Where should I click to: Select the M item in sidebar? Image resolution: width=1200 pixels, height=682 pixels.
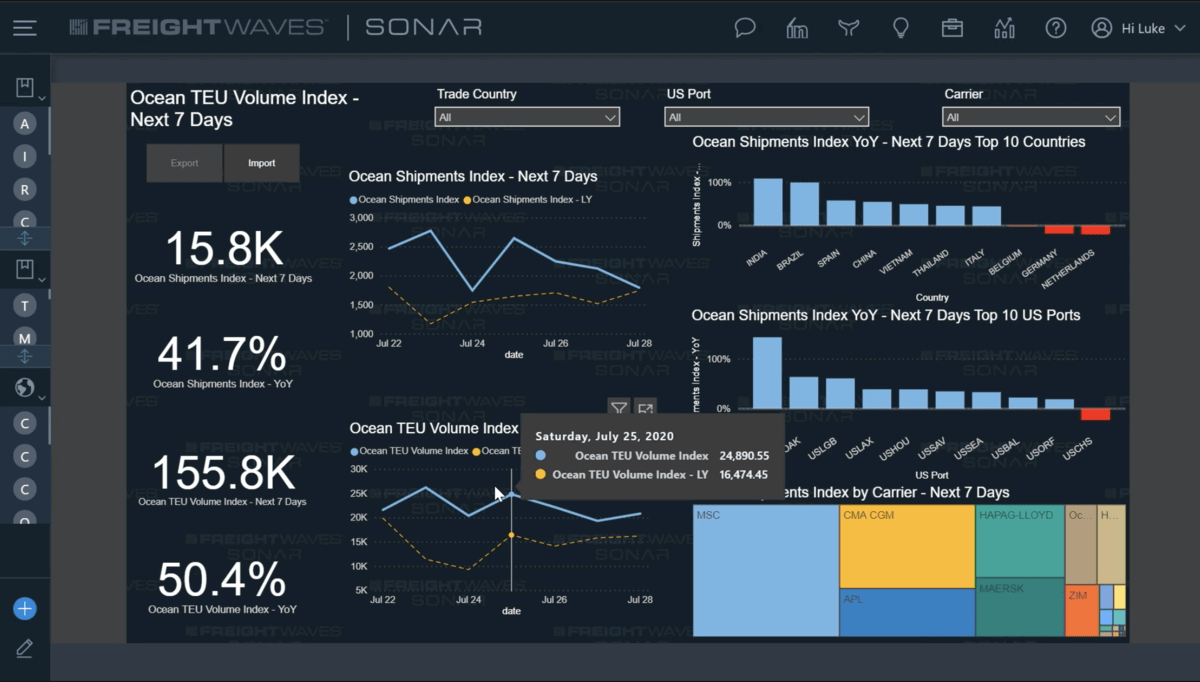(x=25, y=338)
